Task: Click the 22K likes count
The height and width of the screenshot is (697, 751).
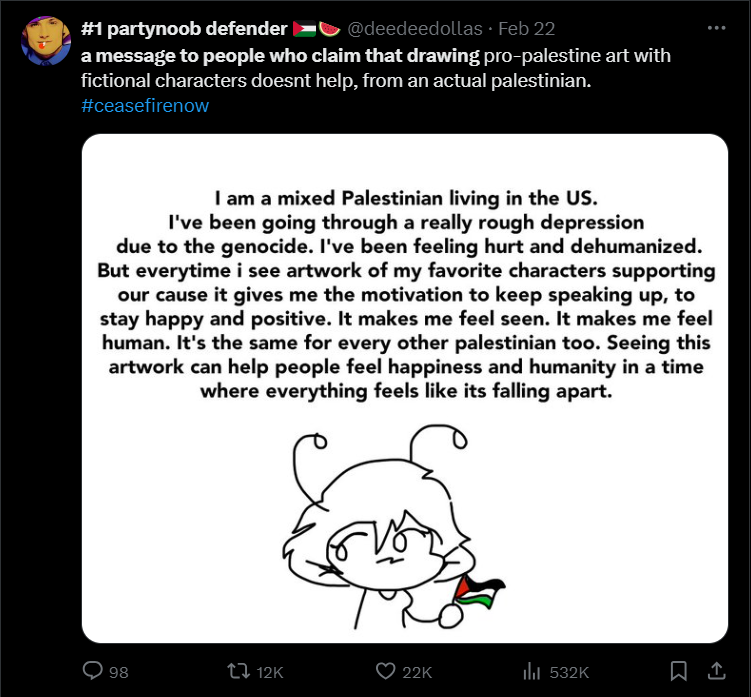Action: (x=417, y=672)
